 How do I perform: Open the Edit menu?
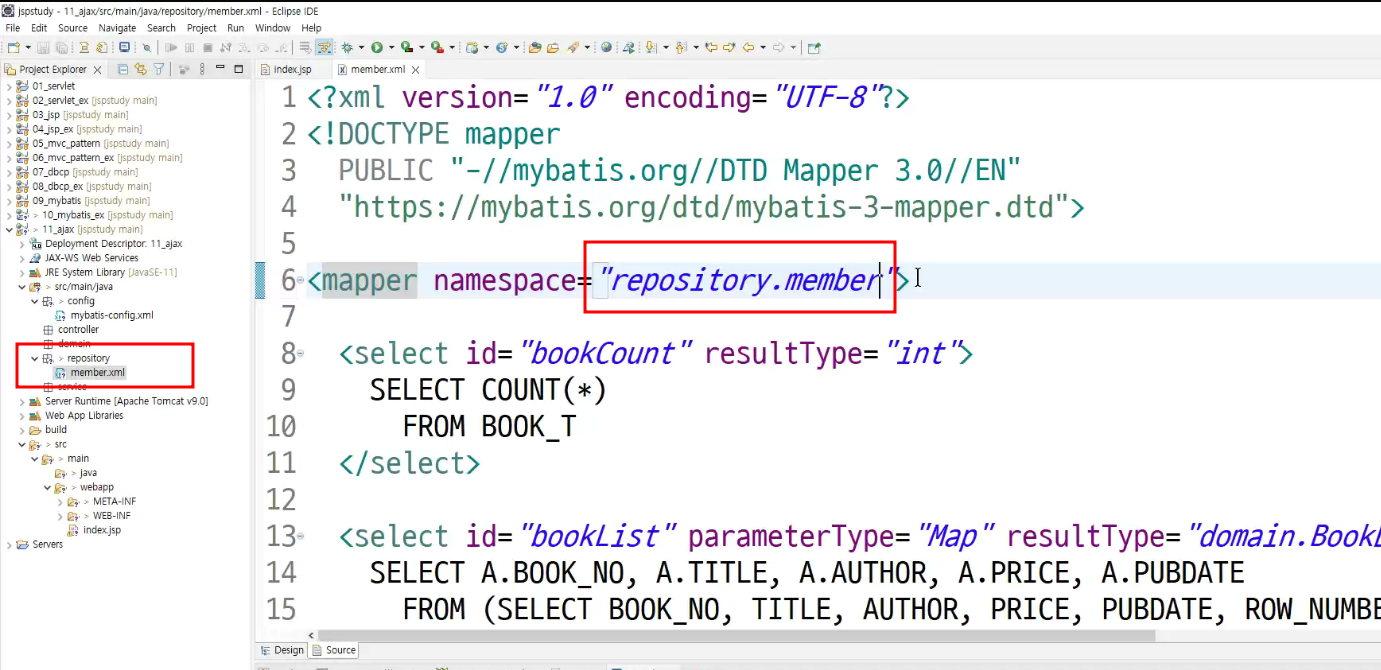pyautogui.click(x=39, y=28)
